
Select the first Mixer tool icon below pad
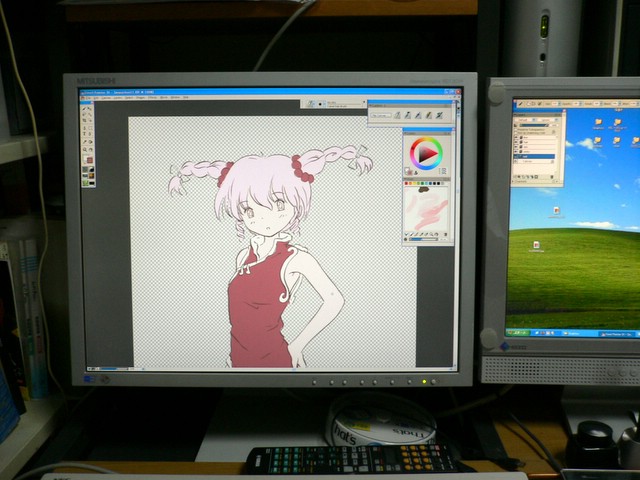407,234
